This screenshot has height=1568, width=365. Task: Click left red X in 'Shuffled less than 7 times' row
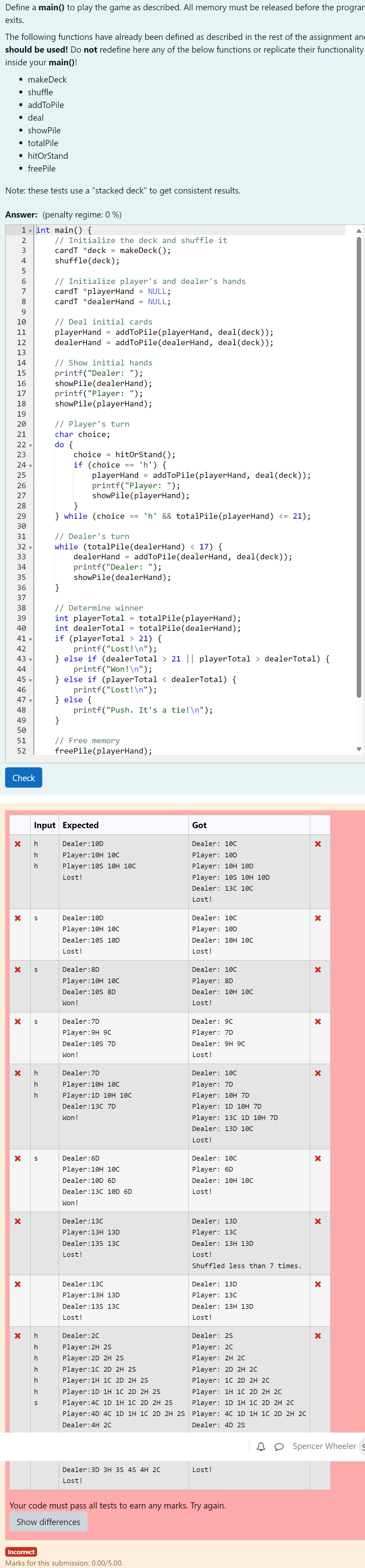tap(18, 1221)
